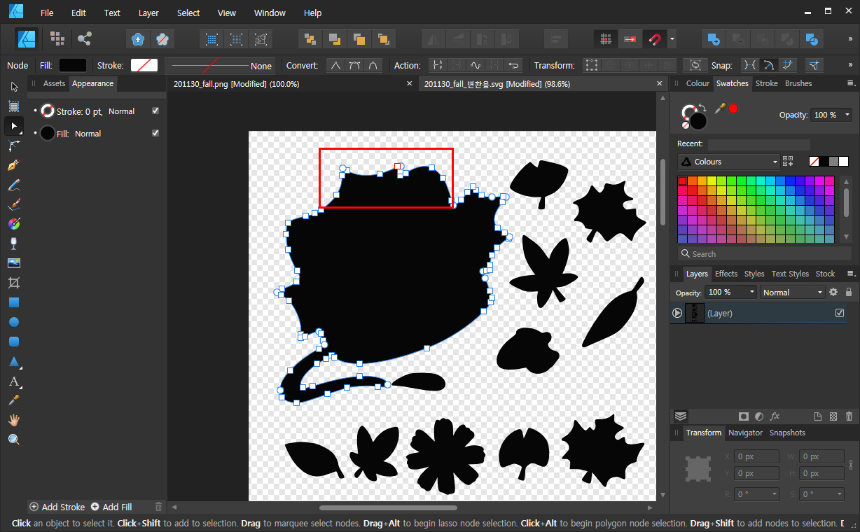Lock the selected layer
Viewport: 860px width, 532px height.
[848, 292]
